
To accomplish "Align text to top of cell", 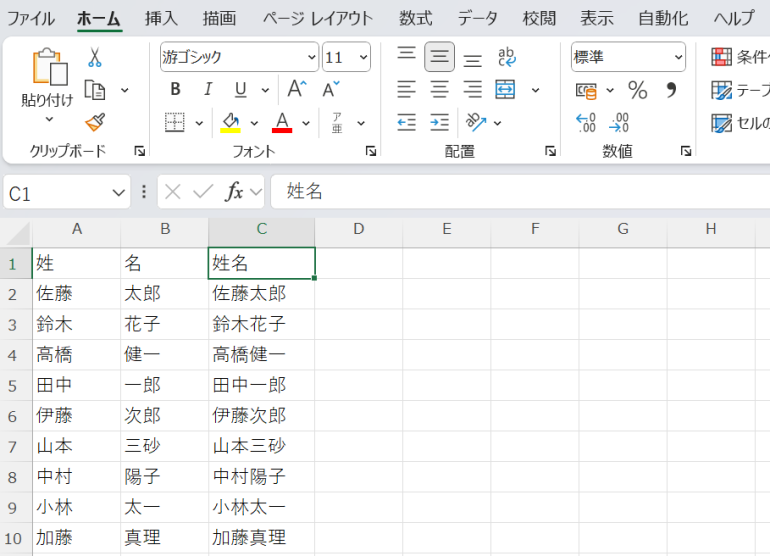I will click(x=407, y=53).
